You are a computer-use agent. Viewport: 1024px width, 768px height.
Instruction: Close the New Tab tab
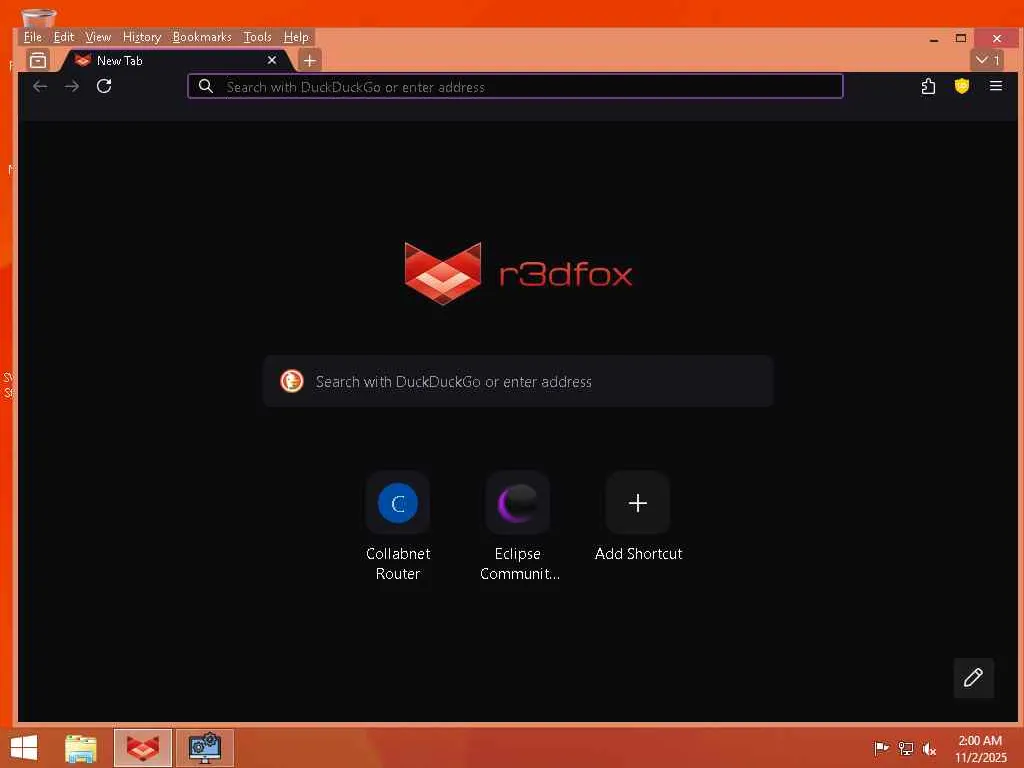pyautogui.click(x=272, y=60)
